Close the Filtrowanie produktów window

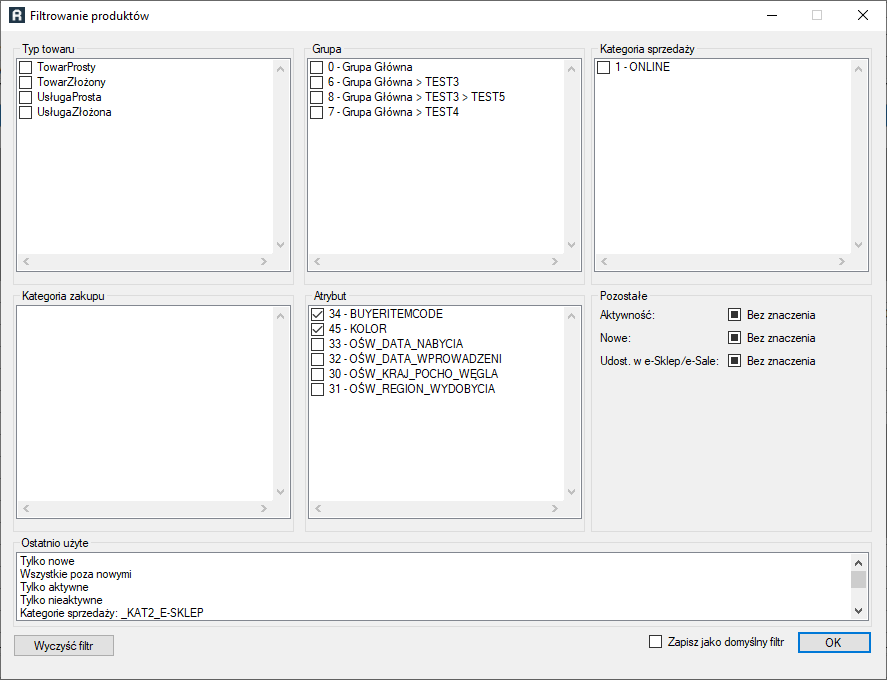(x=863, y=15)
